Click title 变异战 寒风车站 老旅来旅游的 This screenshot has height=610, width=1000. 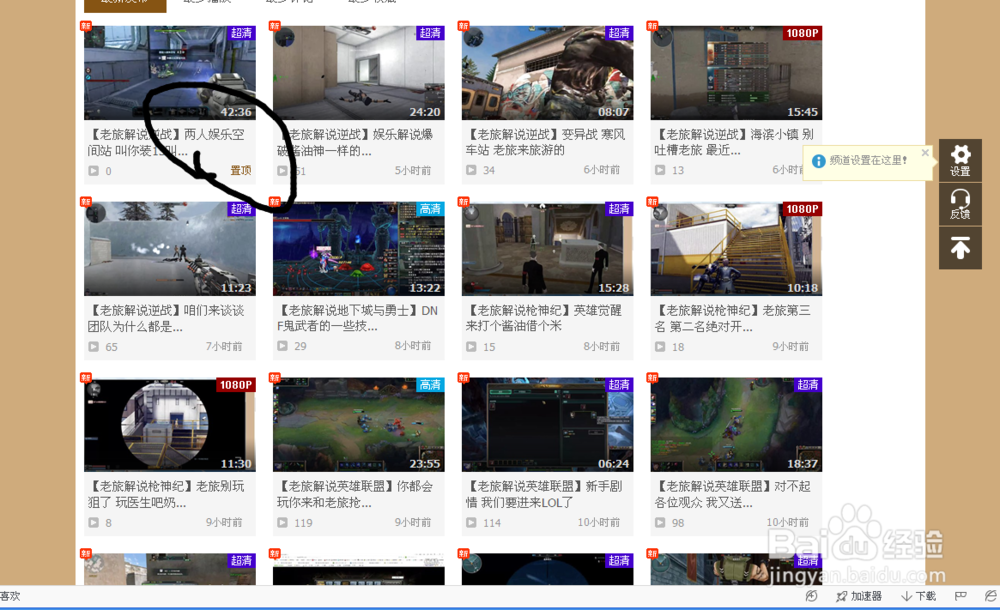coord(546,142)
